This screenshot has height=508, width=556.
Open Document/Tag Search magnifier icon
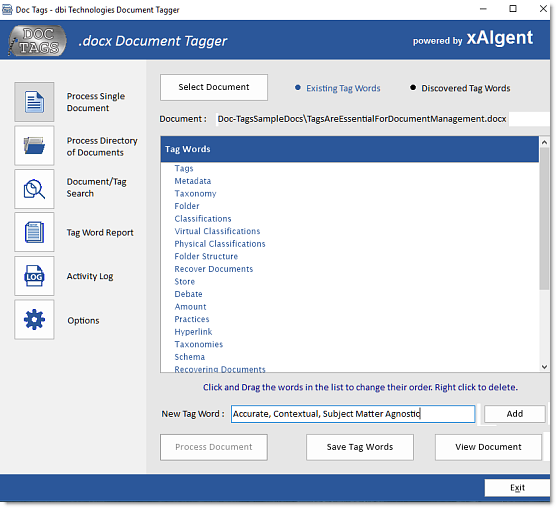[34, 189]
